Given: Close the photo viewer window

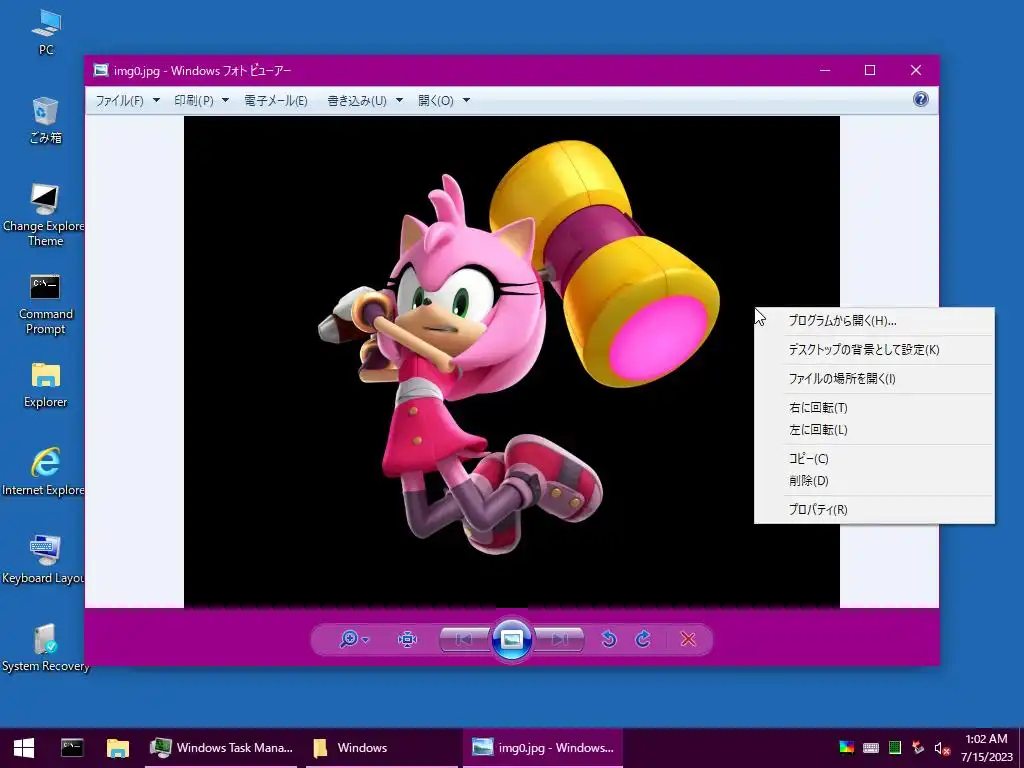Looking at the screenshot, I should click(x=916, y=70).
